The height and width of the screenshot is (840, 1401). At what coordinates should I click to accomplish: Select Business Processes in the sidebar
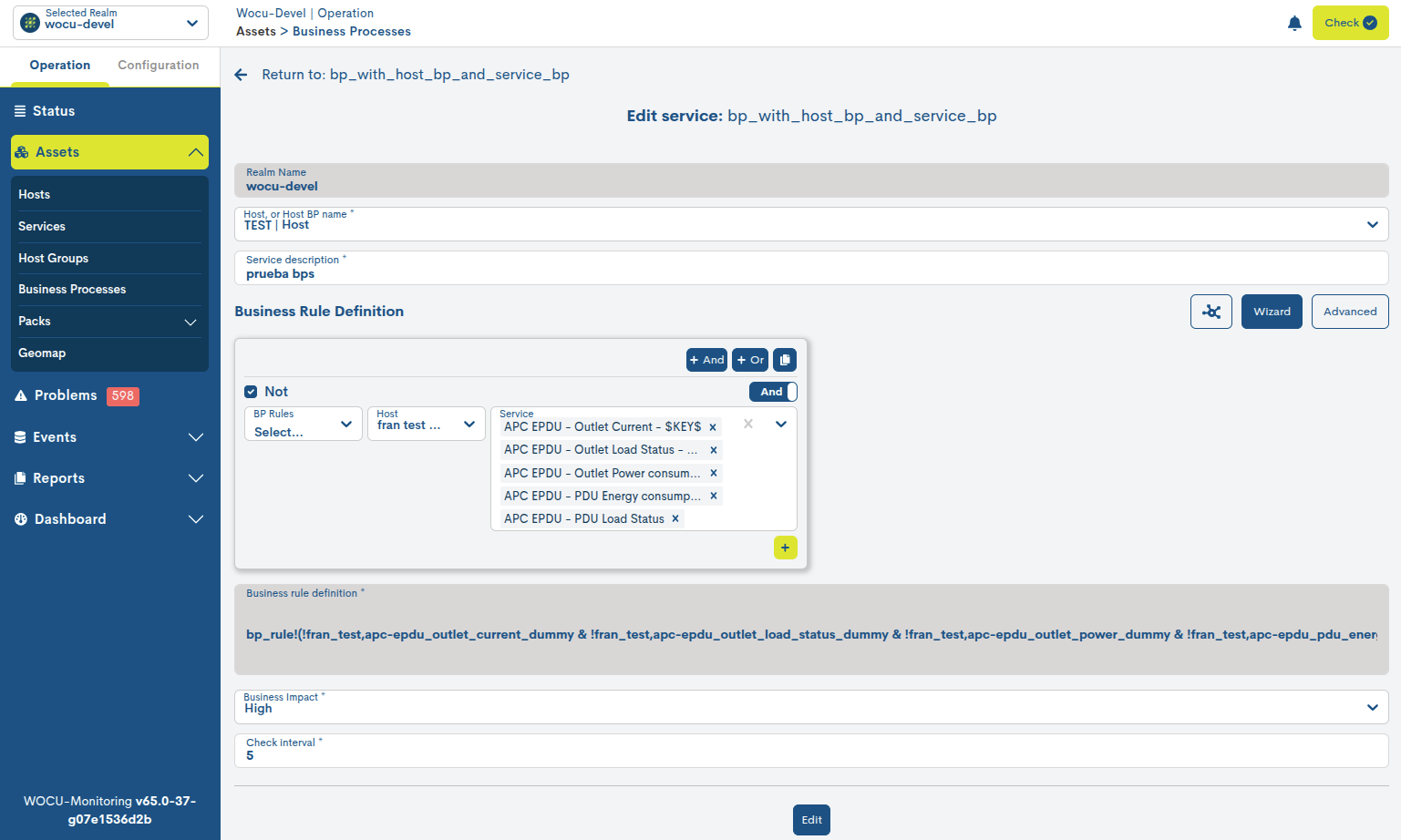click(72, 289)
